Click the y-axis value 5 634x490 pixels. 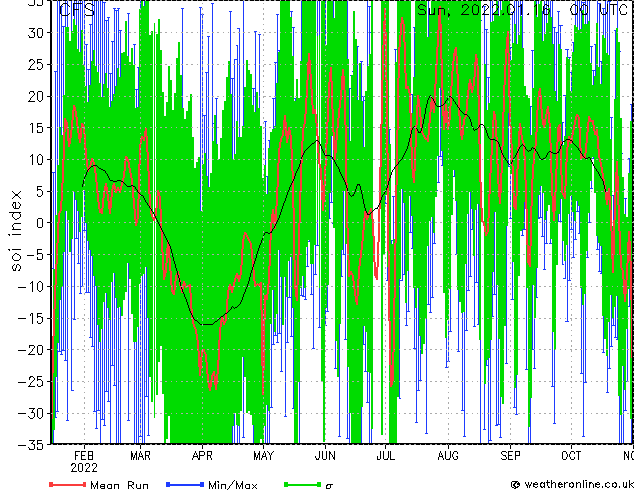40,191
